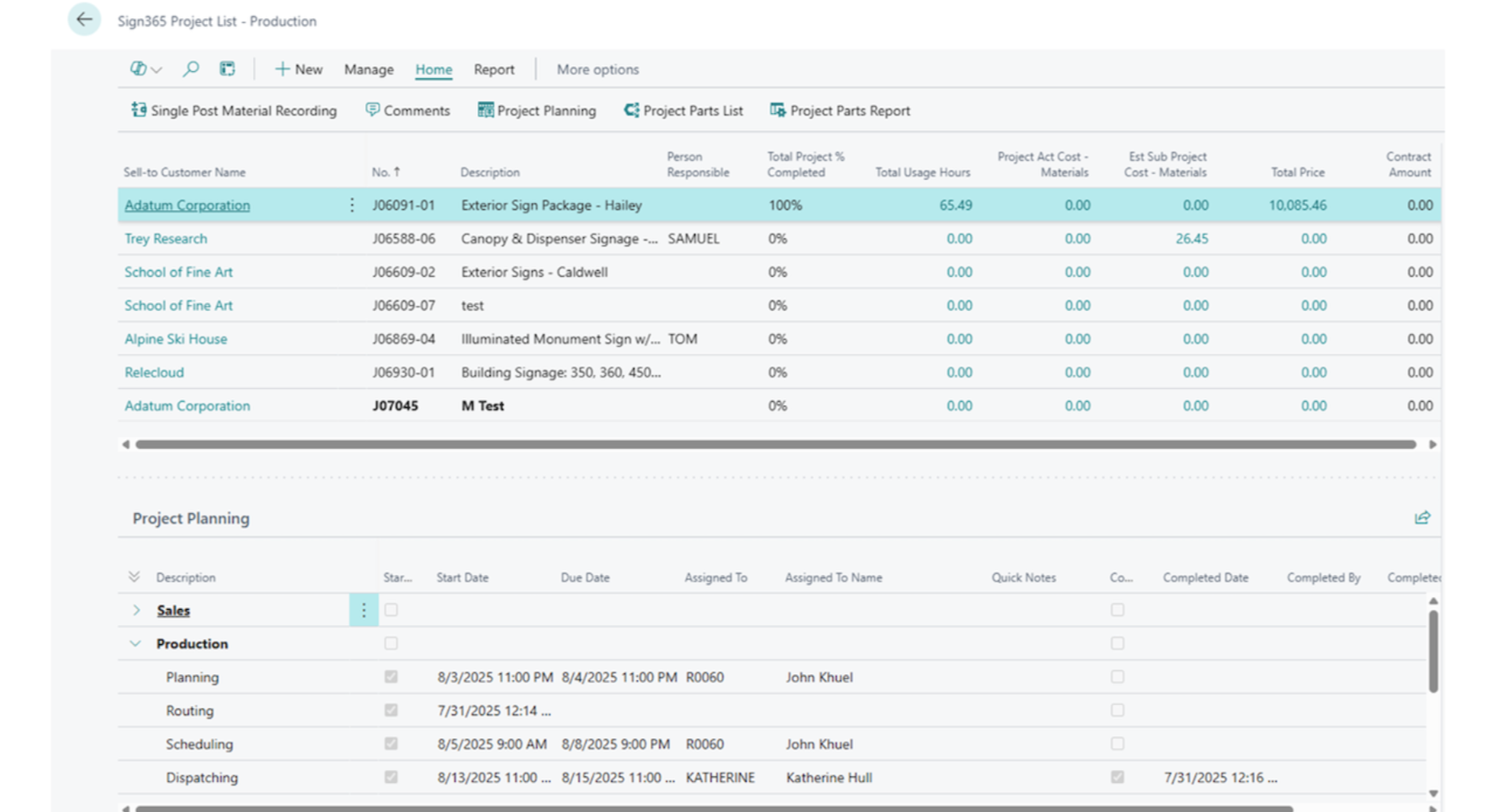The image size is (1496, 812).
Task: Click the back arrow button
Action: 84,20
